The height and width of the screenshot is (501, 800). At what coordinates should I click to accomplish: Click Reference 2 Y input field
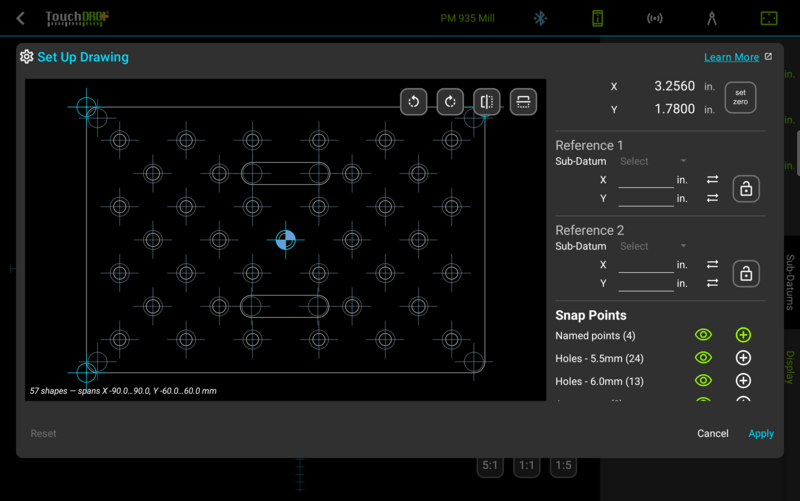646,283
